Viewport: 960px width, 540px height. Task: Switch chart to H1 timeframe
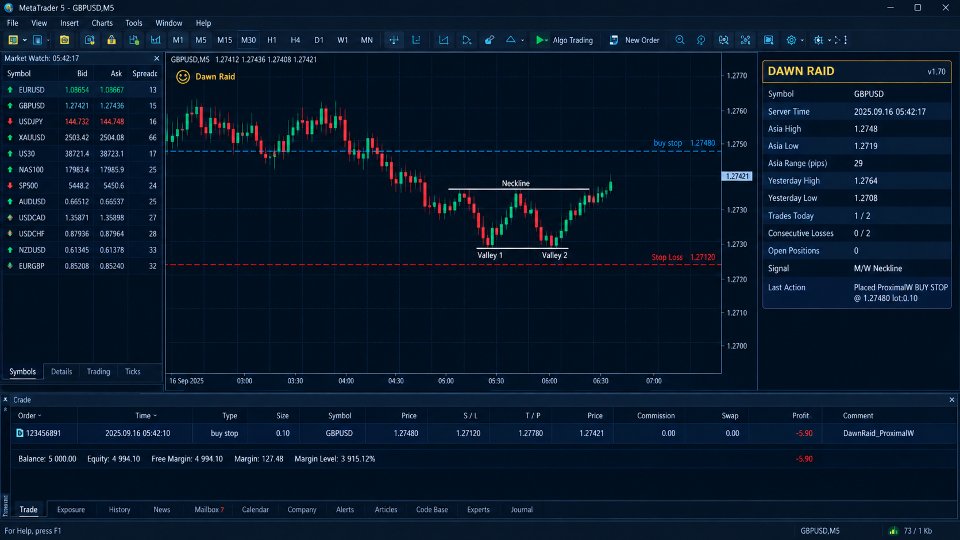click(272, 40)
